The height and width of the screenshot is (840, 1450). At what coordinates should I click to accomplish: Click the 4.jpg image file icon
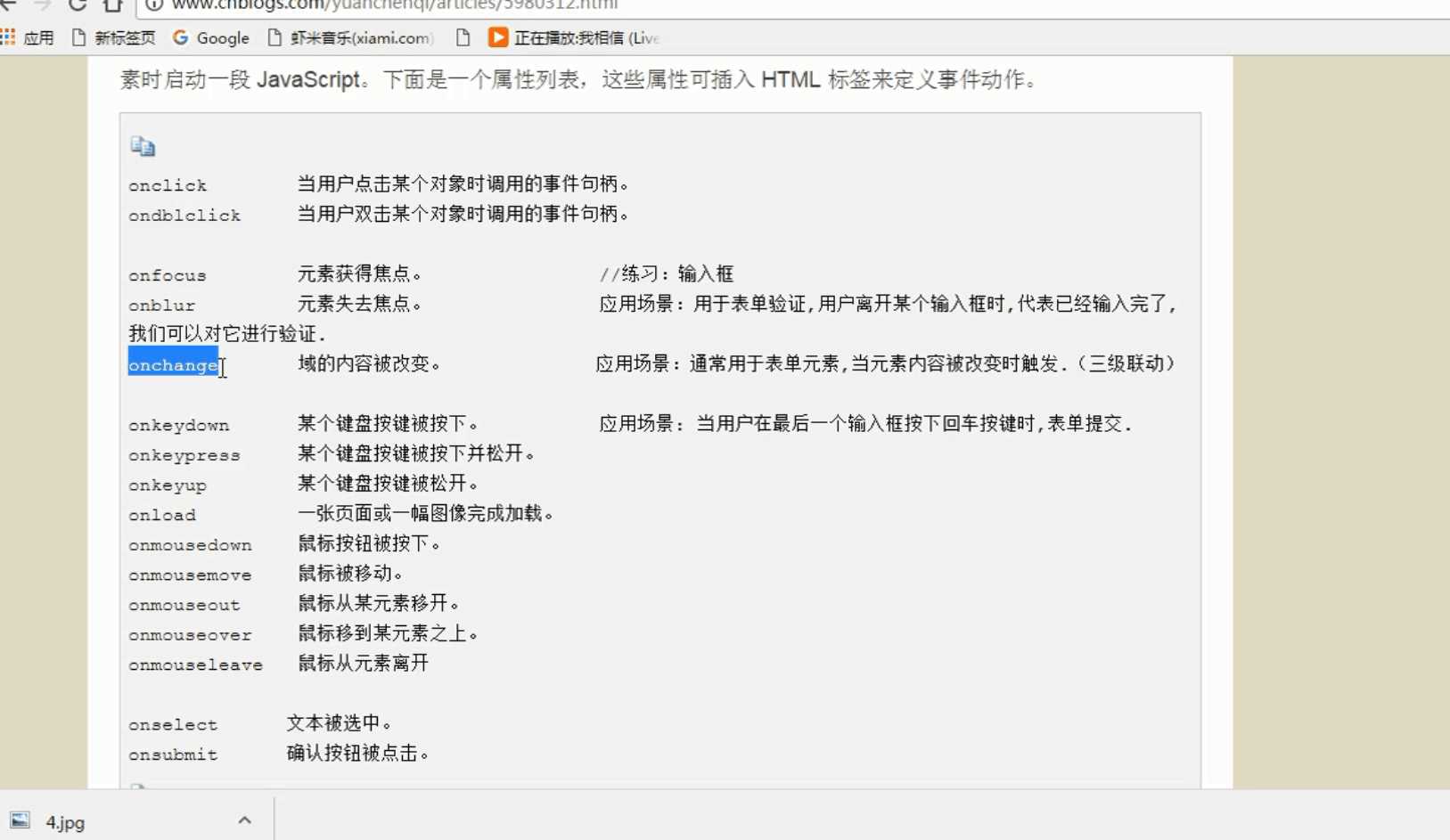[x=20, y=820]
